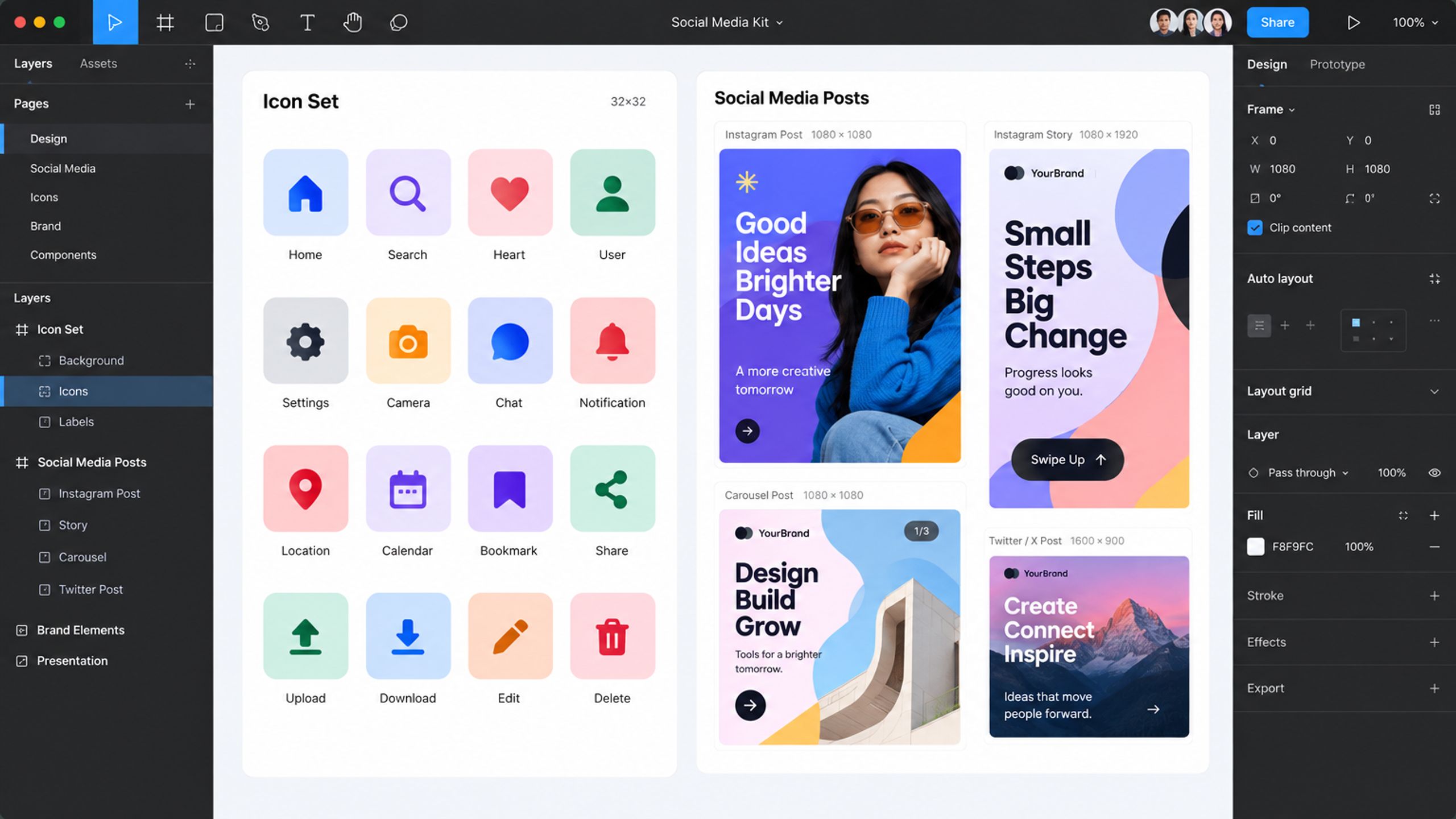1456x819 pixels.
Task: Open the 100% zoom dropdown
Action: pos(1415,23)
